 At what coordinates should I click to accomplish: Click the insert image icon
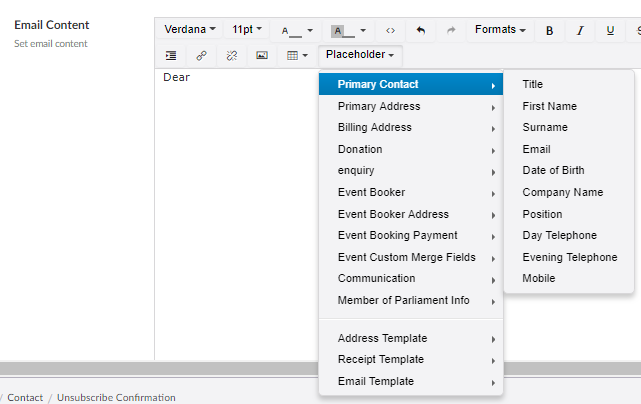tap(262, 55)
